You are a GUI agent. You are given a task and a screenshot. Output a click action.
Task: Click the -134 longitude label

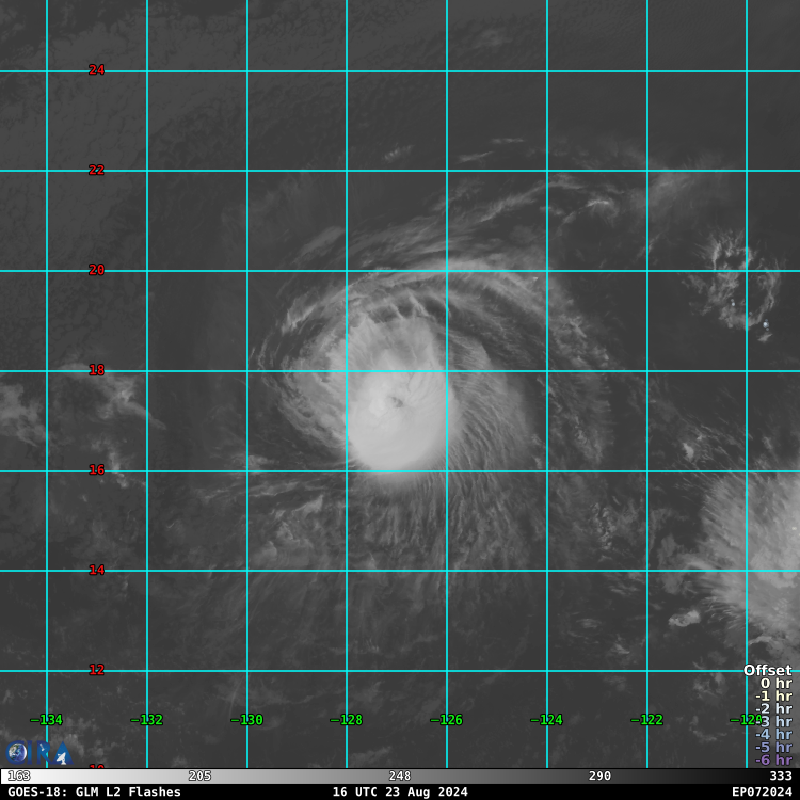coord(46,720)
